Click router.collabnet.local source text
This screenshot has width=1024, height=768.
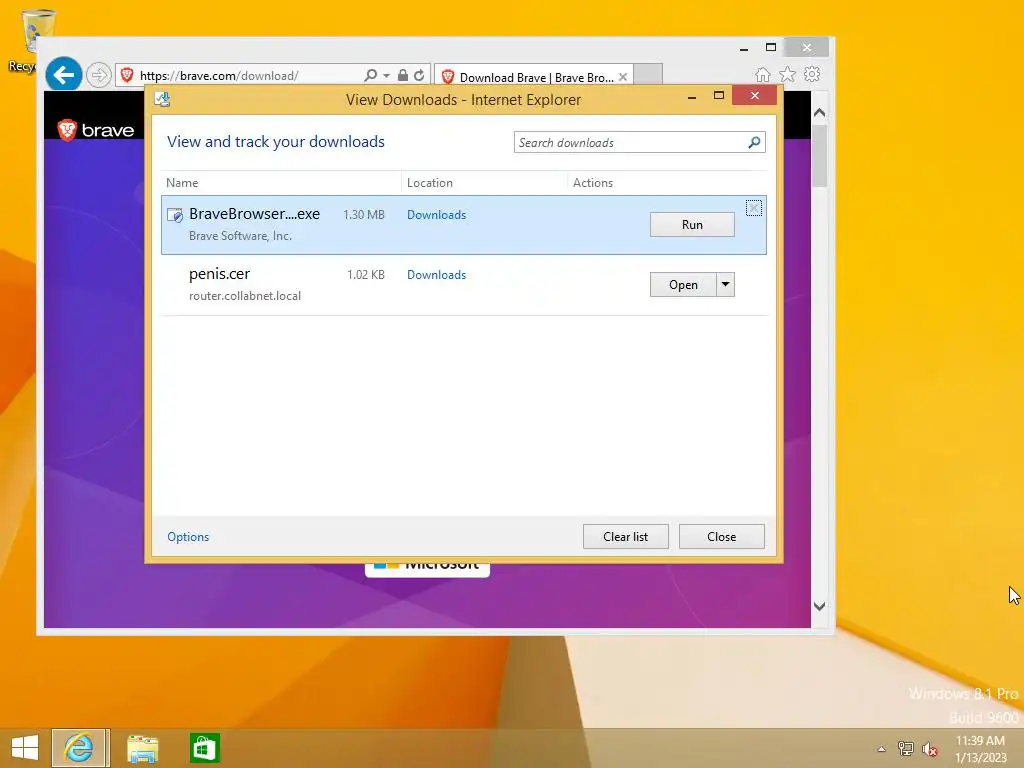point(245,296)
